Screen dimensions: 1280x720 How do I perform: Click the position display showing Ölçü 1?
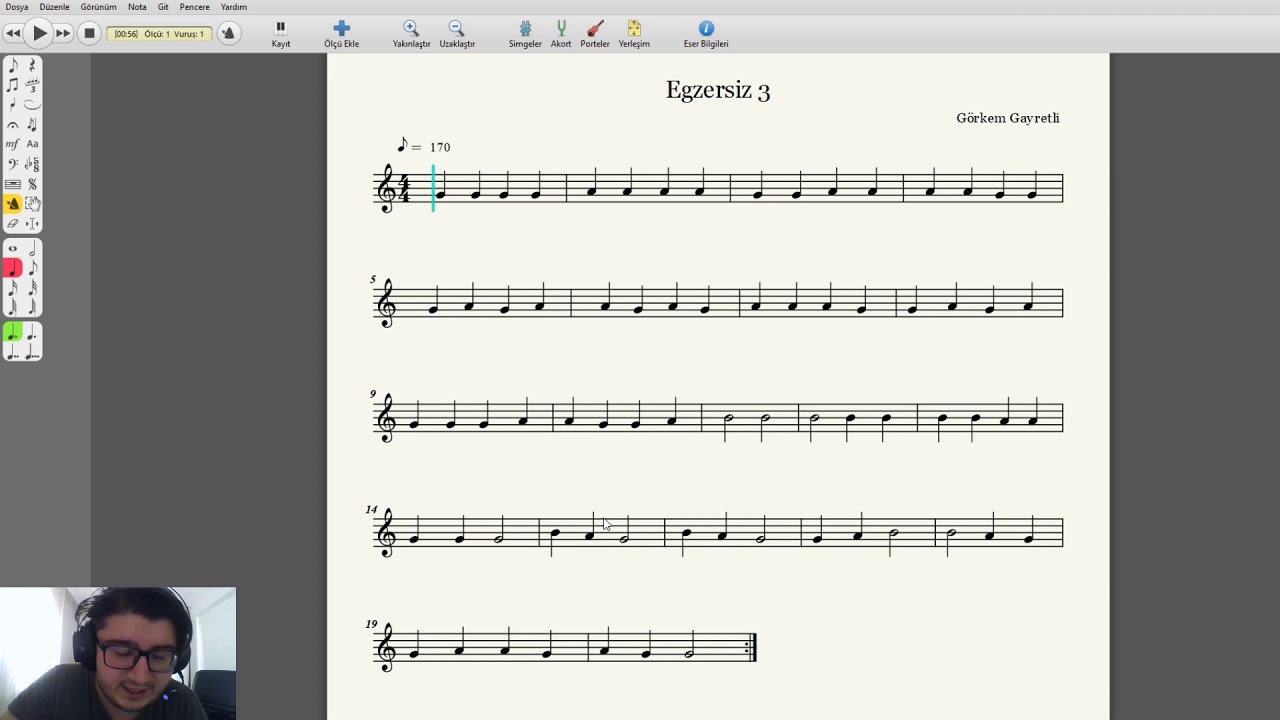point(159,33)
